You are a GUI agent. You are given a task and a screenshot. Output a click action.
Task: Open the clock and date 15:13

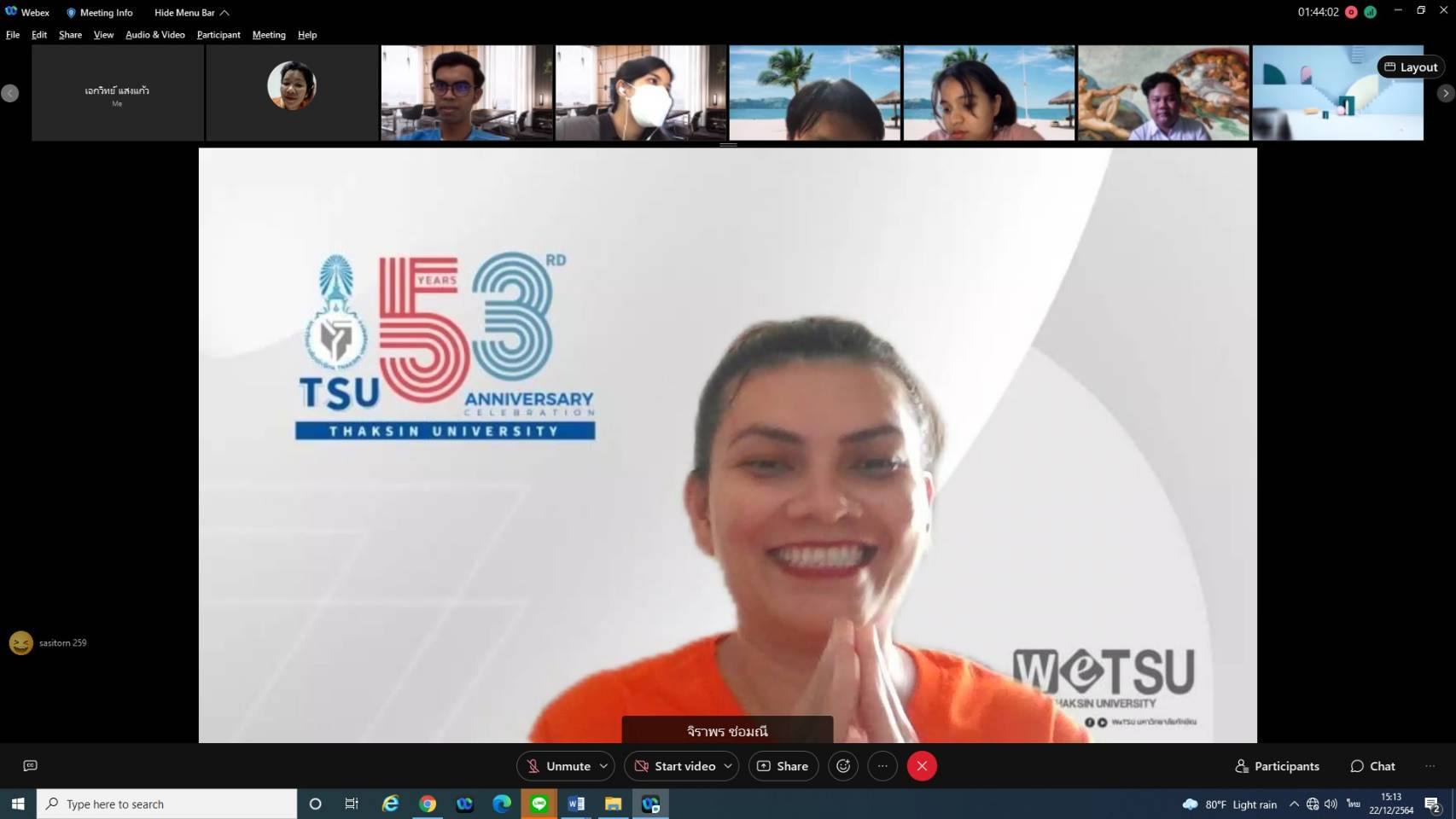[x=1391, y=804]
